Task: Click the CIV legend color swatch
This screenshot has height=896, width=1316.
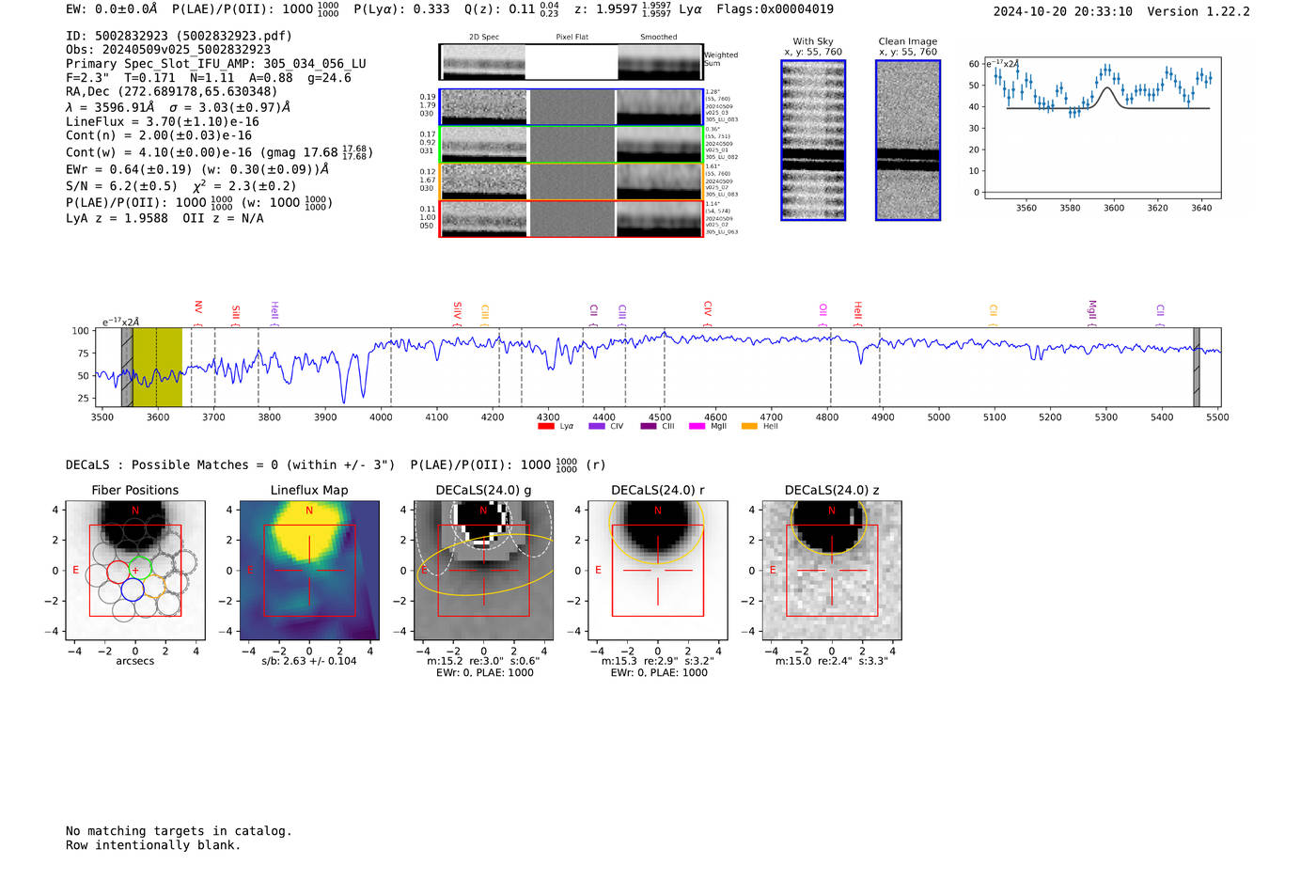Action: (x=596, y=426)
